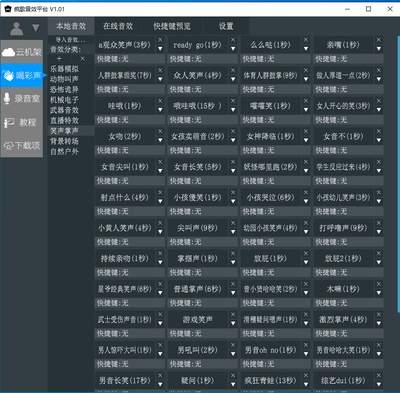
Task: Remove 女音长笑(5秒) with its X icon
Action: click(233, 162)
